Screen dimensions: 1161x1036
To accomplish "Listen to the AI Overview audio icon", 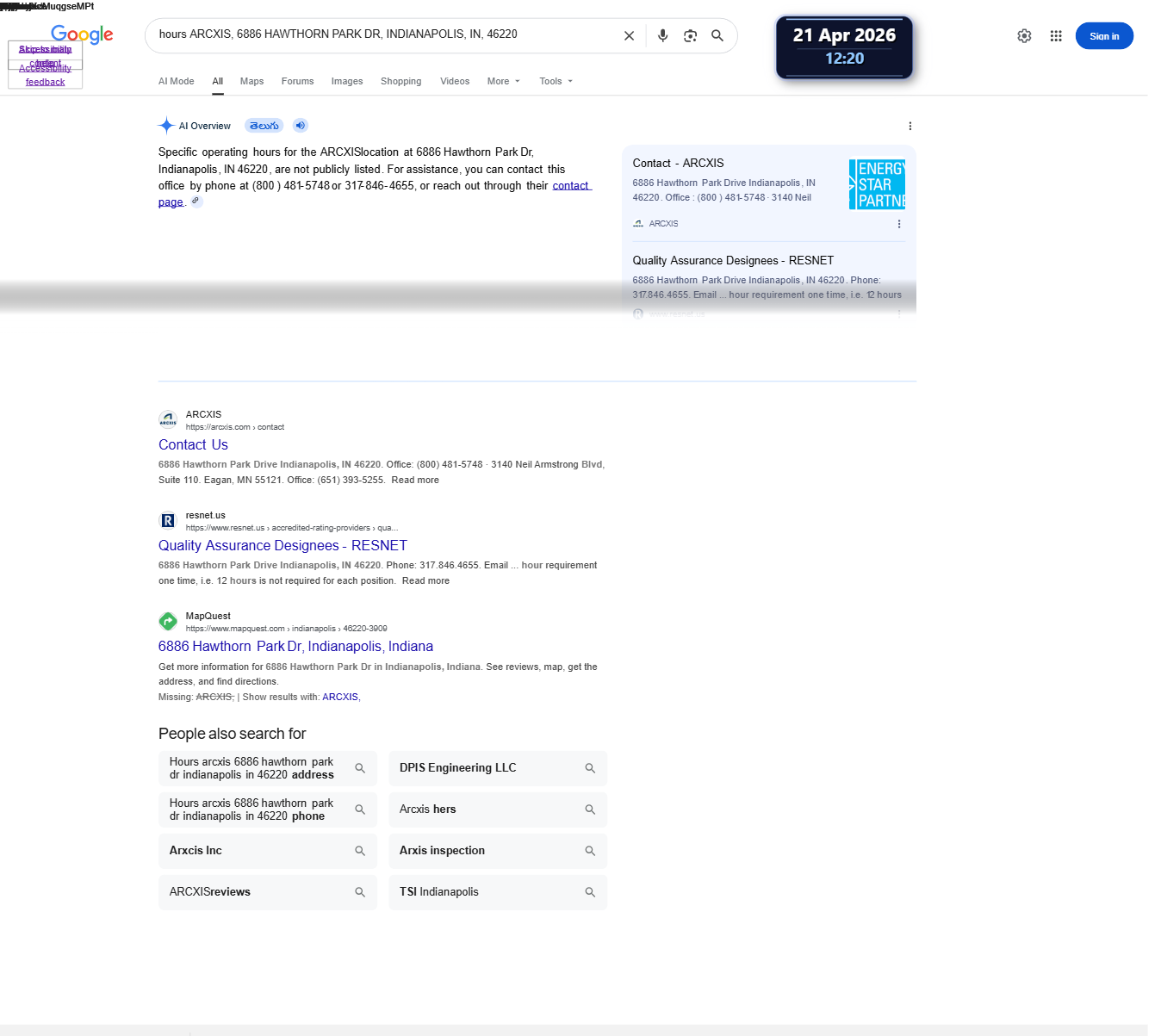I will (300, 126).
